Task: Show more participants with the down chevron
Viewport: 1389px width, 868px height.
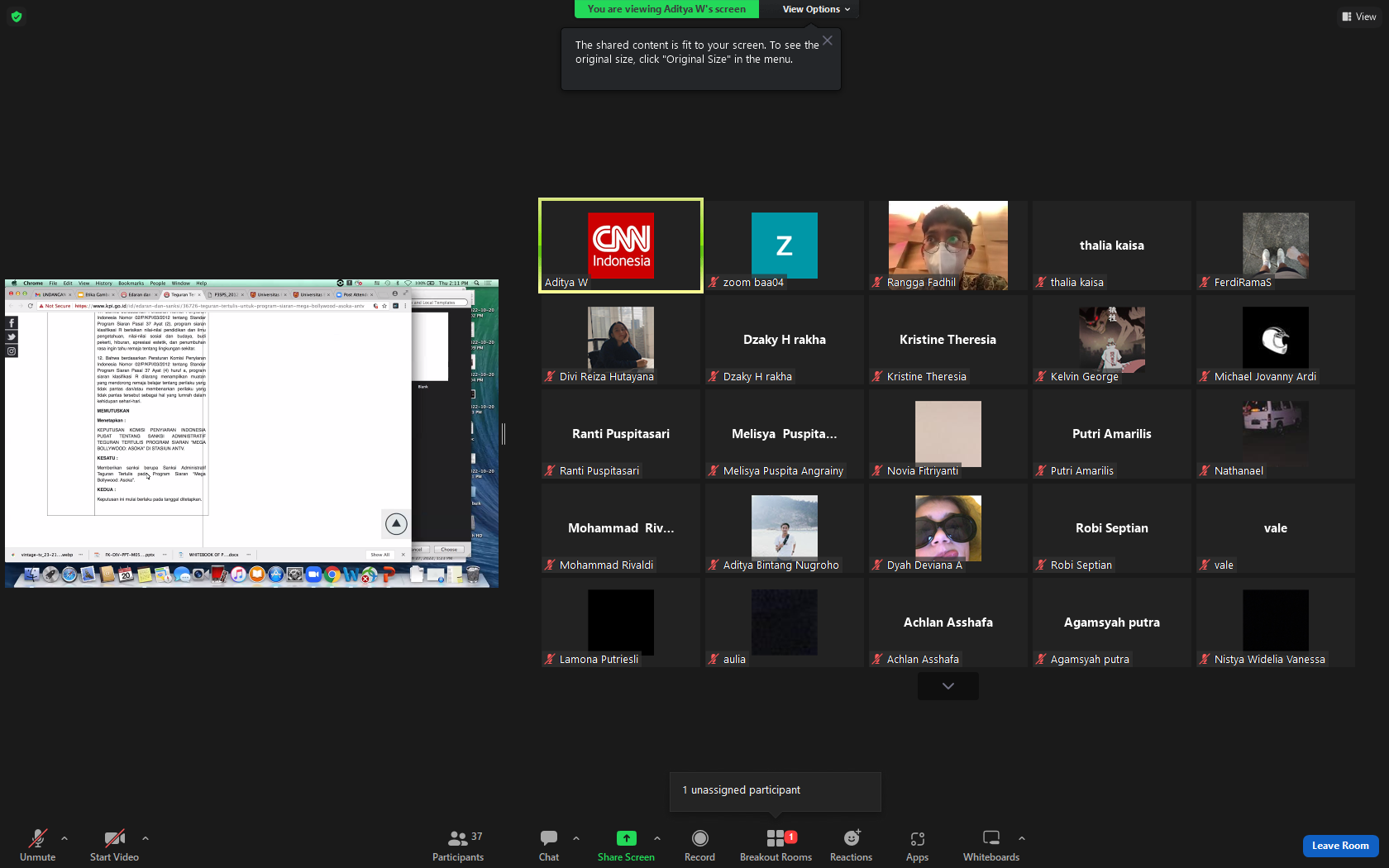Action: click(x=948, y=686)
